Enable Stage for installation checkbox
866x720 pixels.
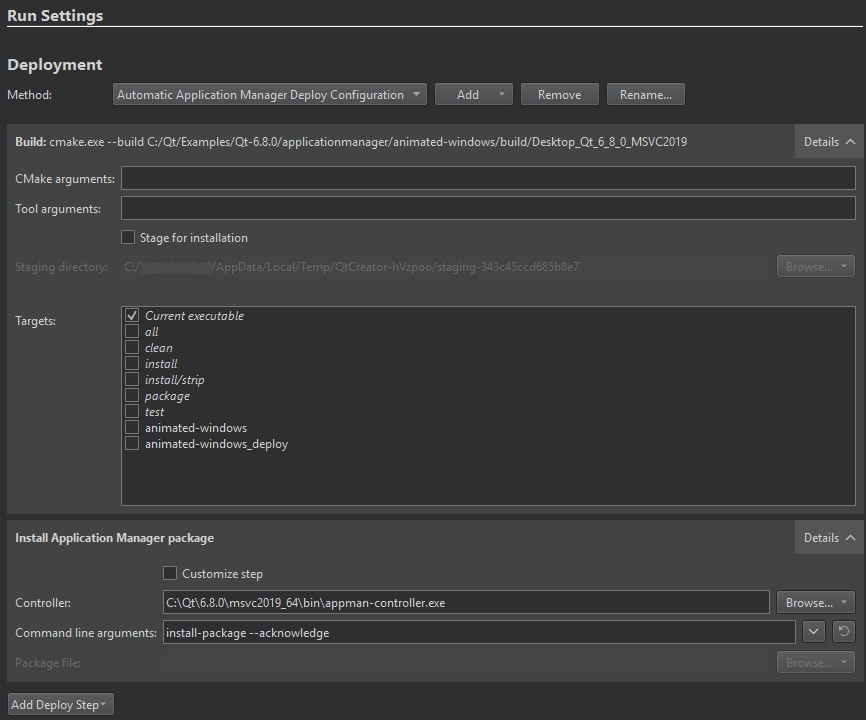point(128,238)
